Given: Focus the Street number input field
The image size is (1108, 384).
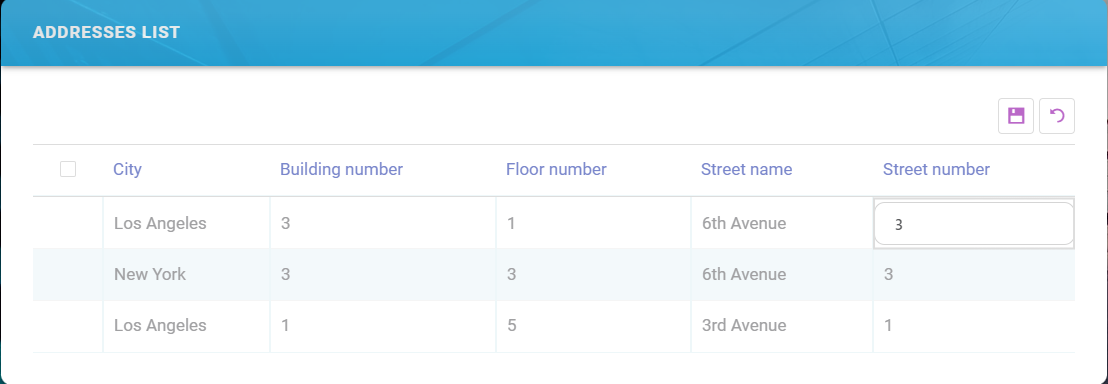Looking at the screenshot, I should pyautogui.click(x=974, y=224).
